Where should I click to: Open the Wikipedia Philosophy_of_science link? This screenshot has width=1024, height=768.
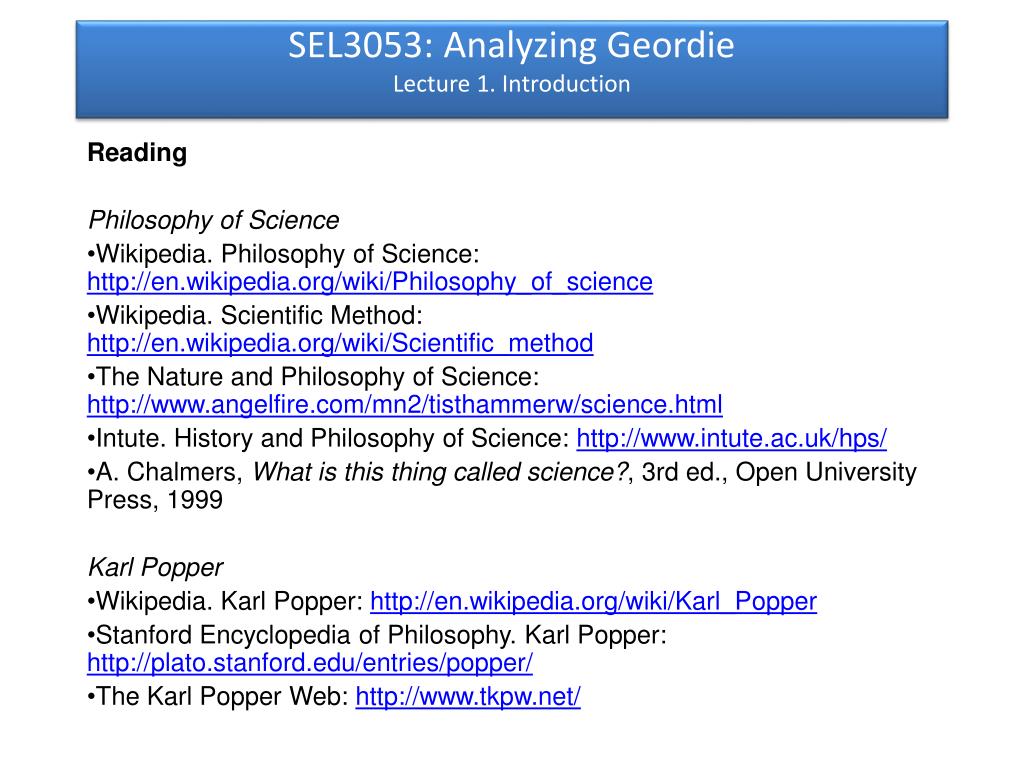pos(370,282)
